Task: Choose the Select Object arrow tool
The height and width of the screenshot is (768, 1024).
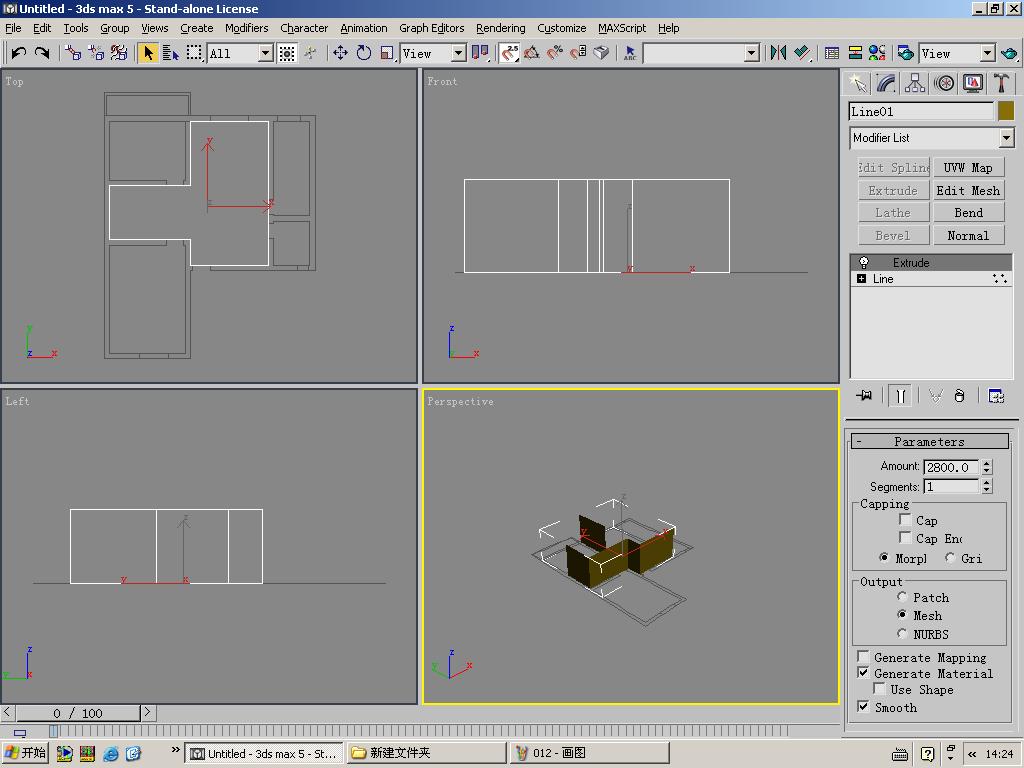Action: coord(148,53)
